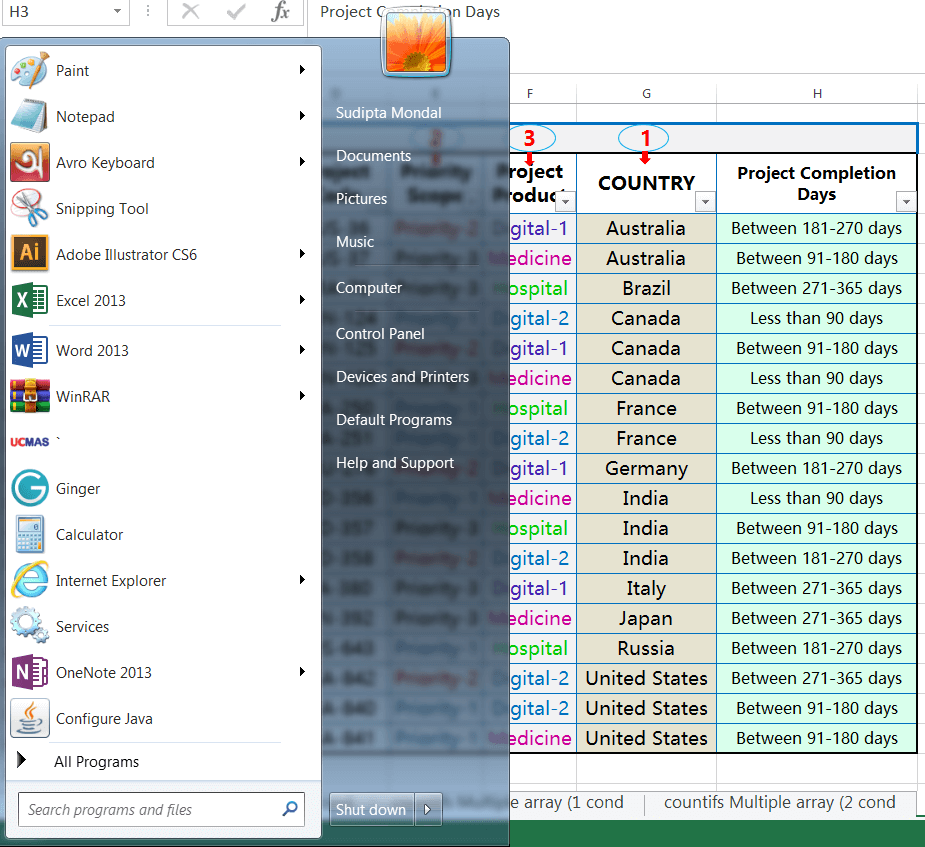Select the Italy country cell

point(647,588)
